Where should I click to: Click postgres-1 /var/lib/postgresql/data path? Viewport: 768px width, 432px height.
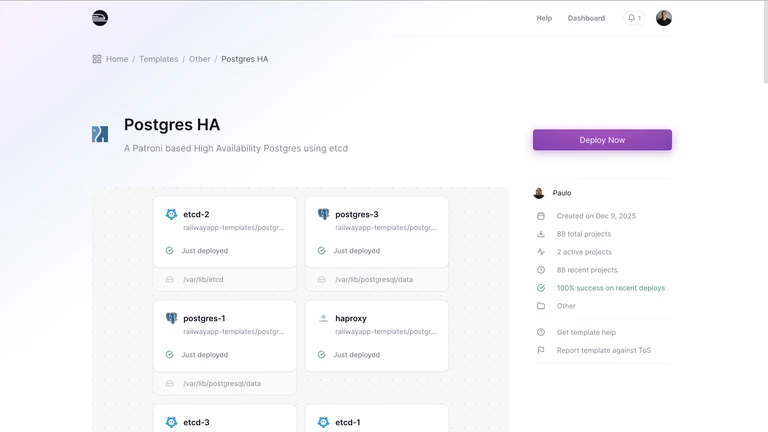222,383
